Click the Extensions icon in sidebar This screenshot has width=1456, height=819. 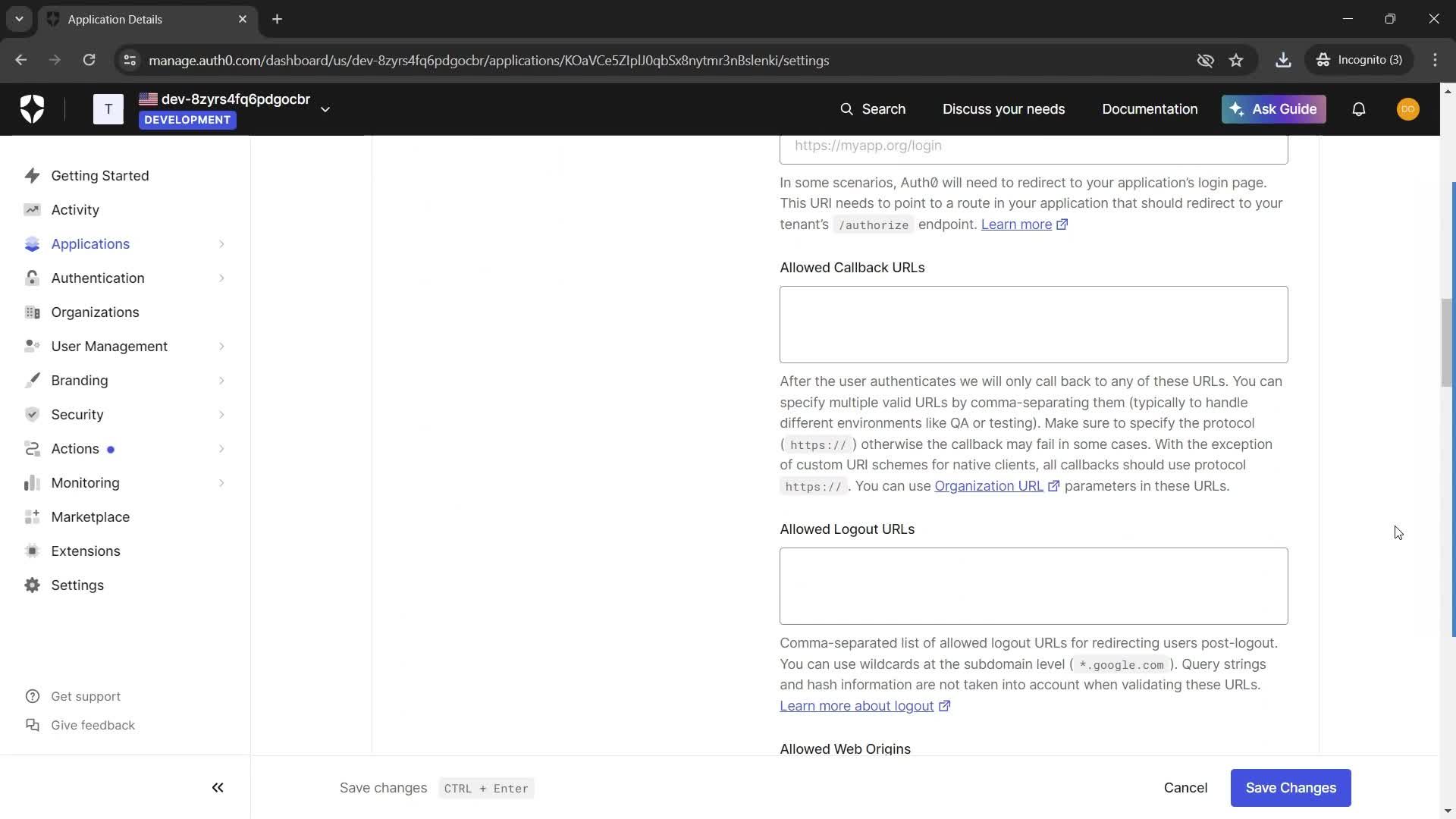coord(32,551)
